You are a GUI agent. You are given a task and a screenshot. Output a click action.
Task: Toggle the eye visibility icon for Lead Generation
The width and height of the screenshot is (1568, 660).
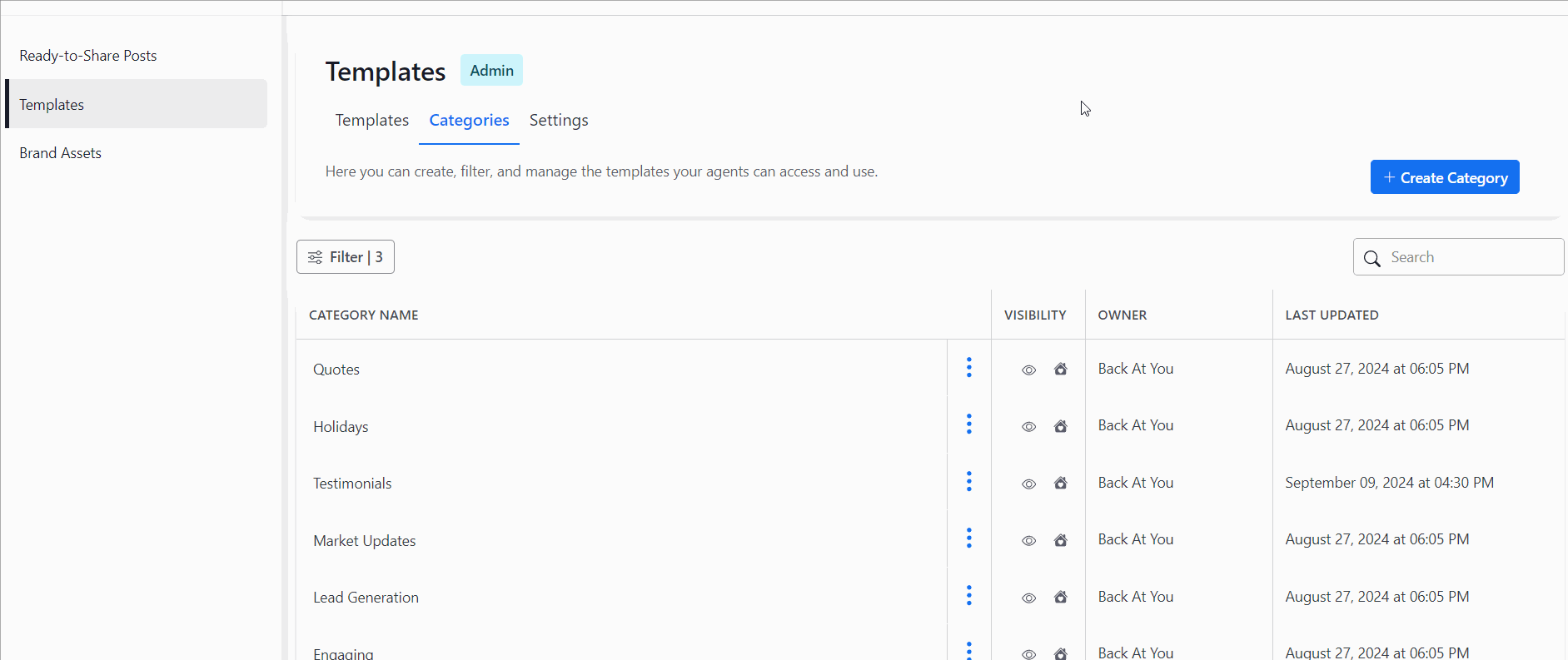(1029, 598)
